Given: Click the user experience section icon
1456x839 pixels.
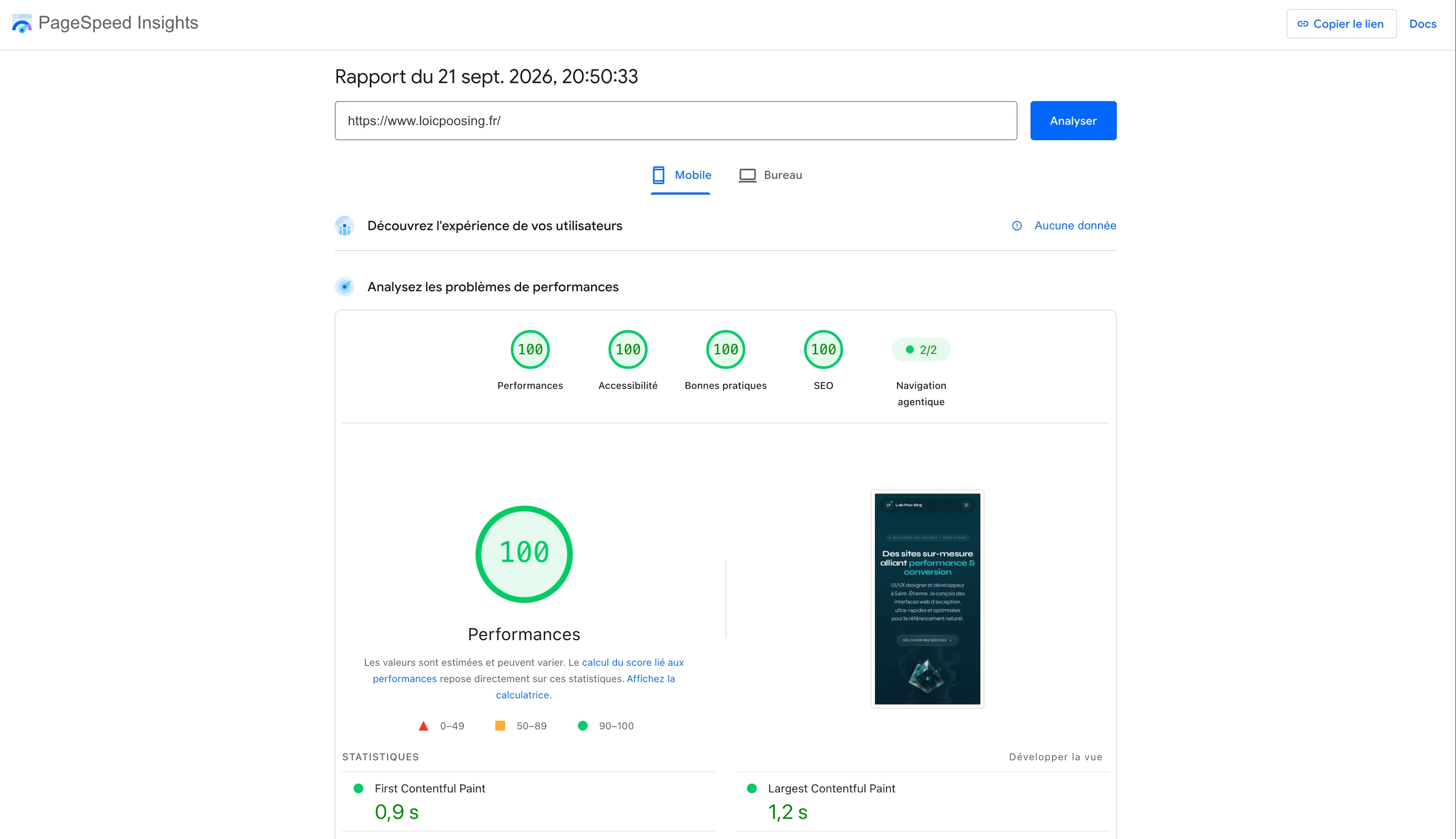Looking at the screenshot, I should (x=344, y=226).
